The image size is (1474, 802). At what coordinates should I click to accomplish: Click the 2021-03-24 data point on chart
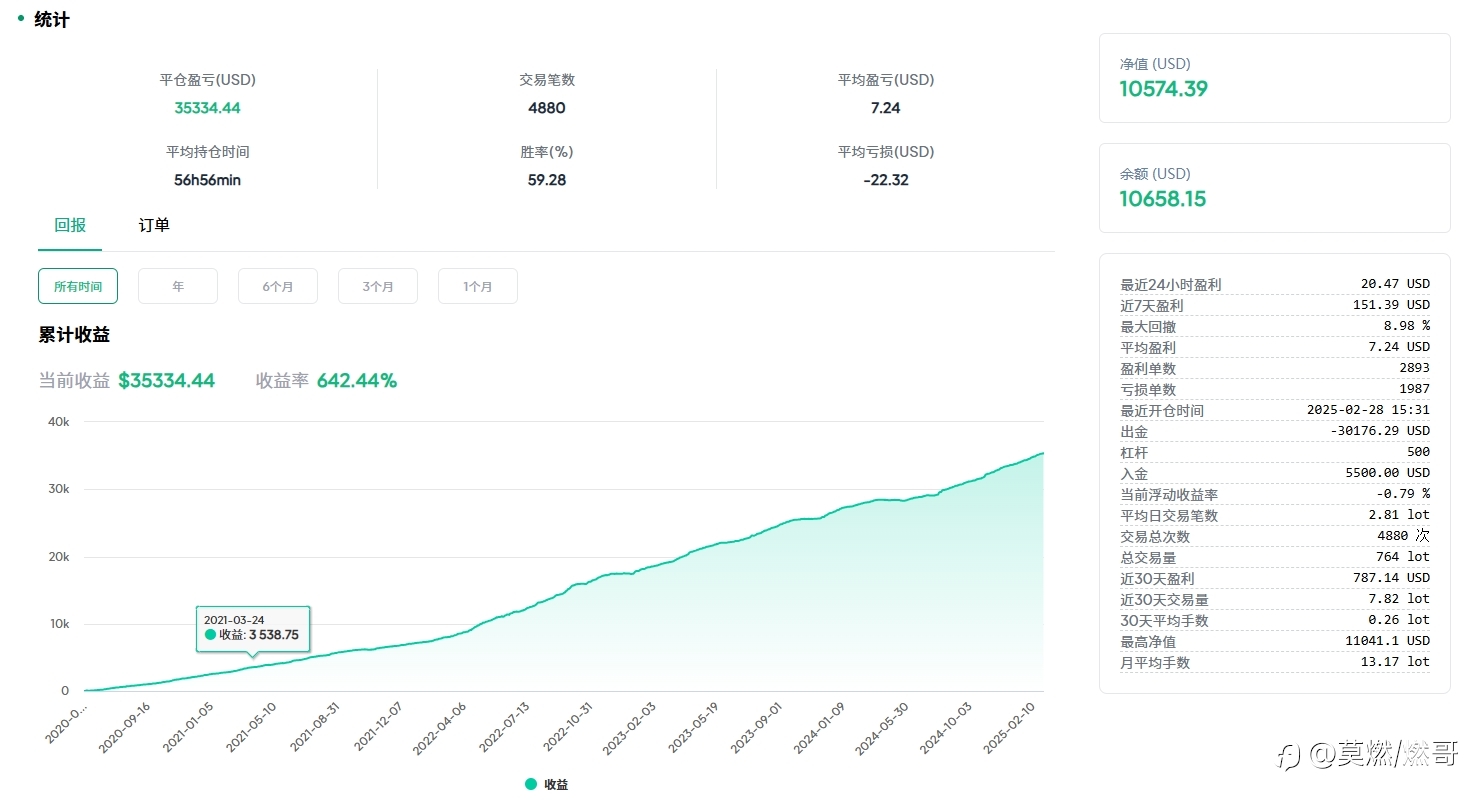coord(253,666)
